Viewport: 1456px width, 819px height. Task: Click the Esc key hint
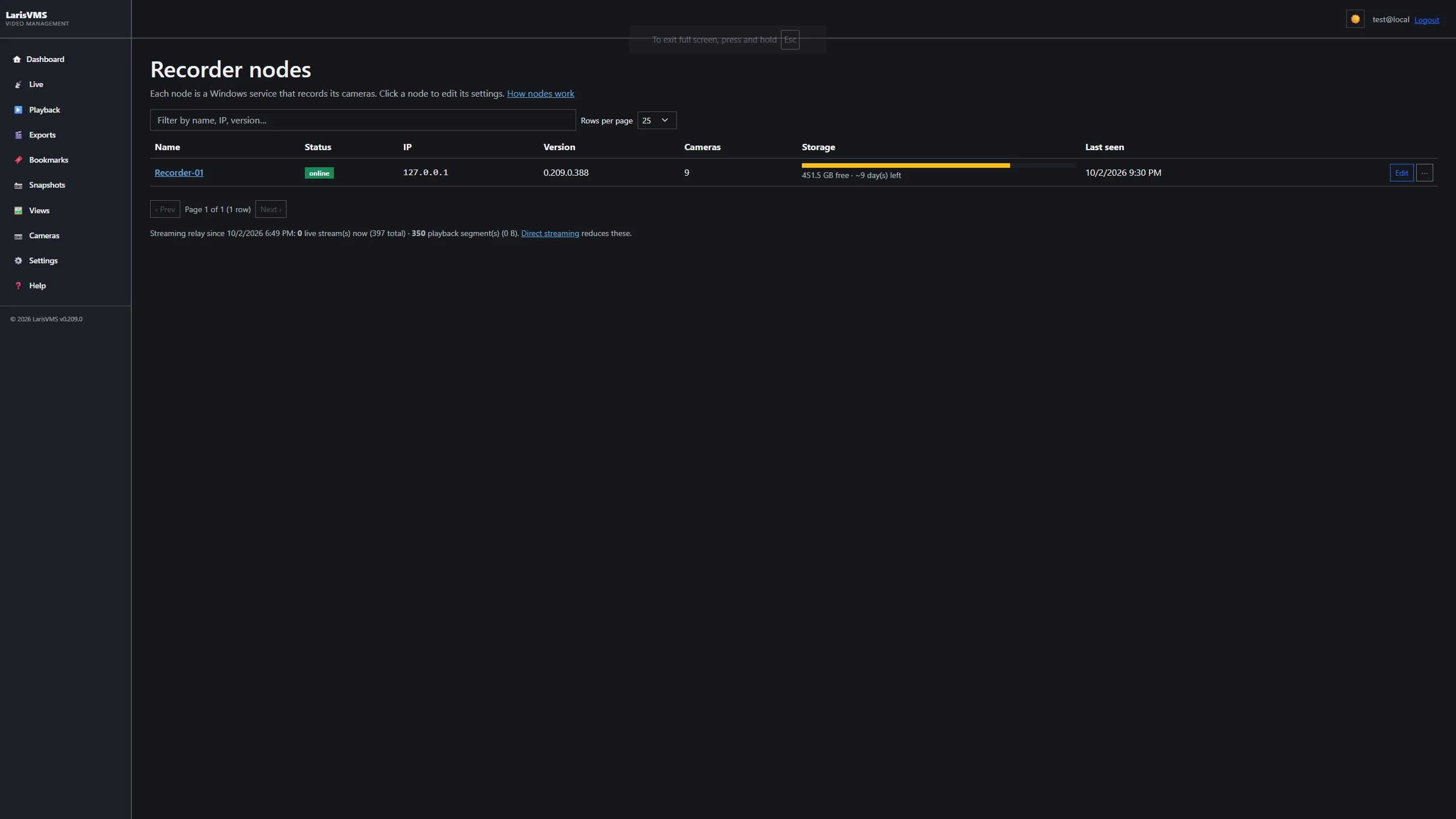(x=790, y=40)
